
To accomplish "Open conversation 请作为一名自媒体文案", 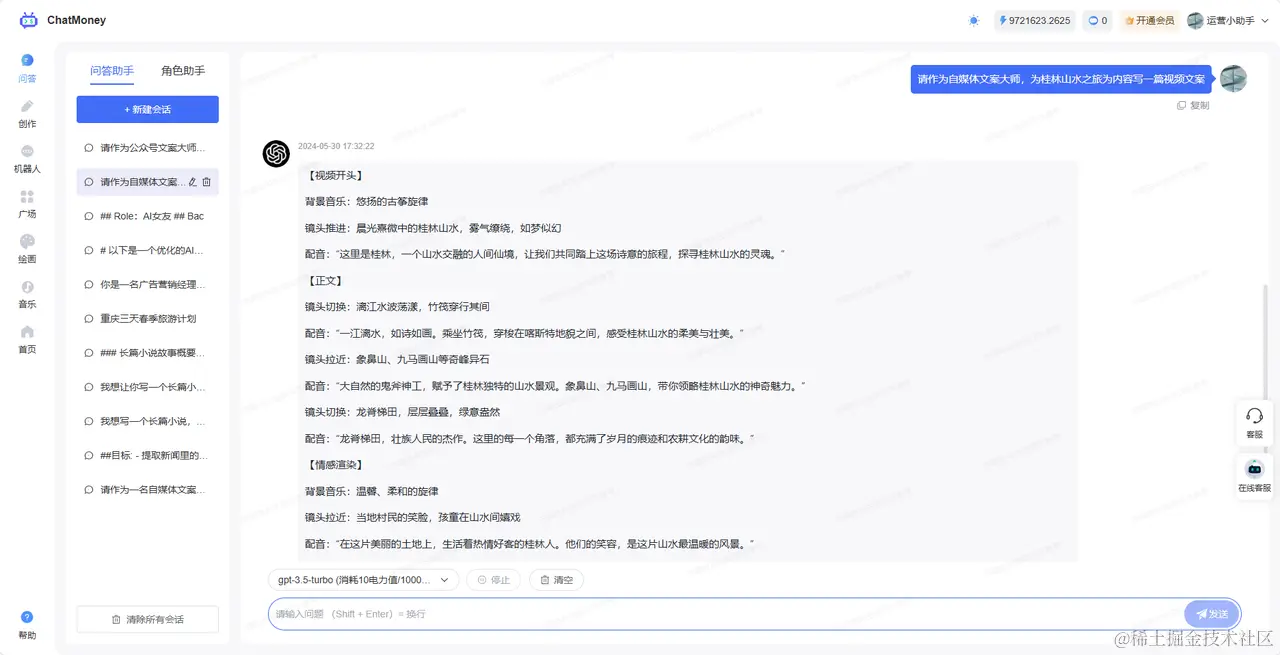I will pyautogui.click(x=147, y=490).
